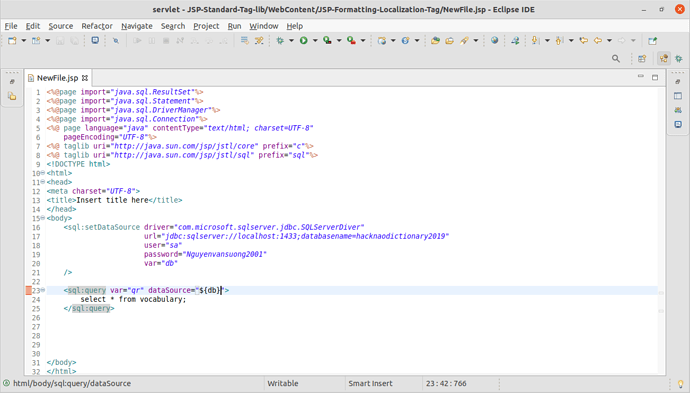Click the External Tools run icon
The width and height of the screenshot is (690, 393).
tap(351, 40)
